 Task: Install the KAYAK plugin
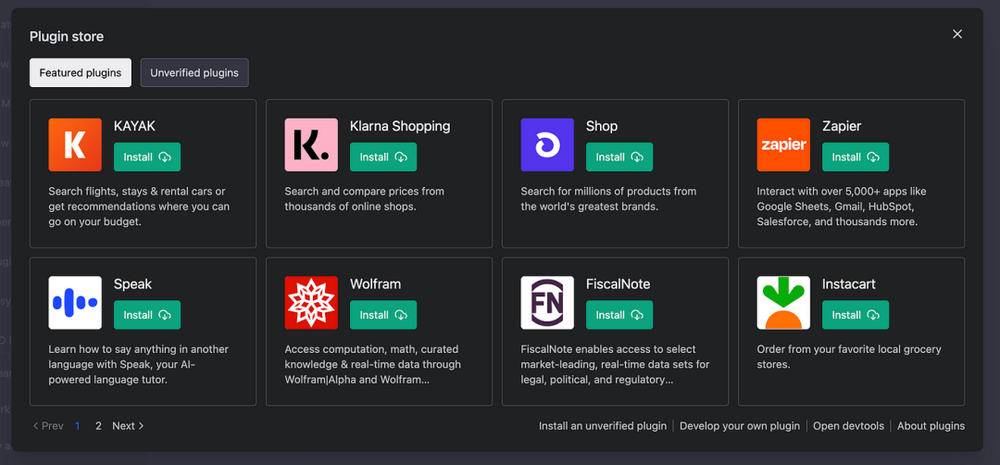pos(147,157)
